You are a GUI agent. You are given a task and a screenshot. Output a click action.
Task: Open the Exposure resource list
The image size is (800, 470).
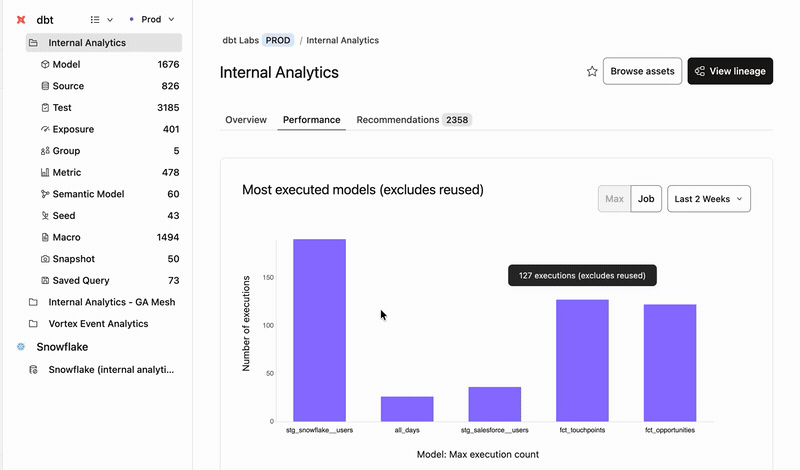tap(110, 129)
